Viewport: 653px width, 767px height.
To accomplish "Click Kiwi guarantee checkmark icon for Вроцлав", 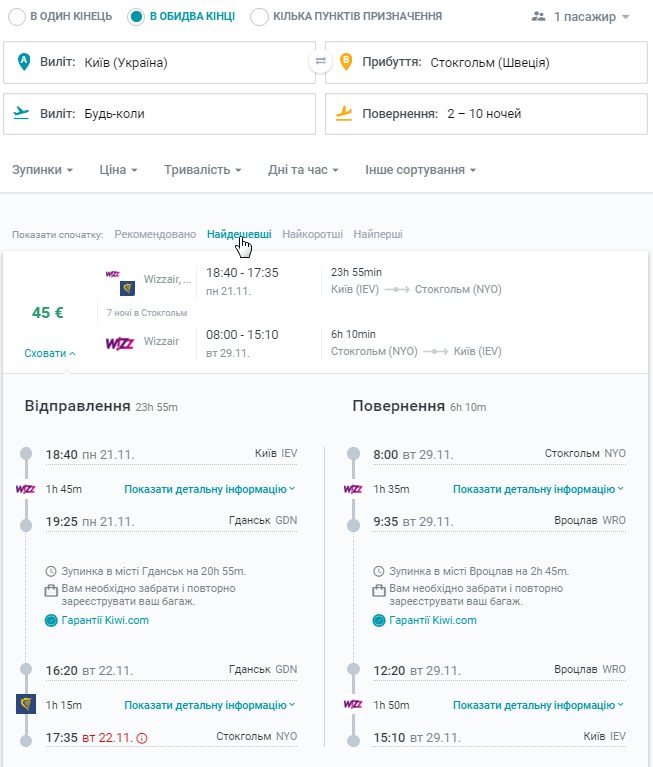I will pyautogui.click(x=379, y=621).
